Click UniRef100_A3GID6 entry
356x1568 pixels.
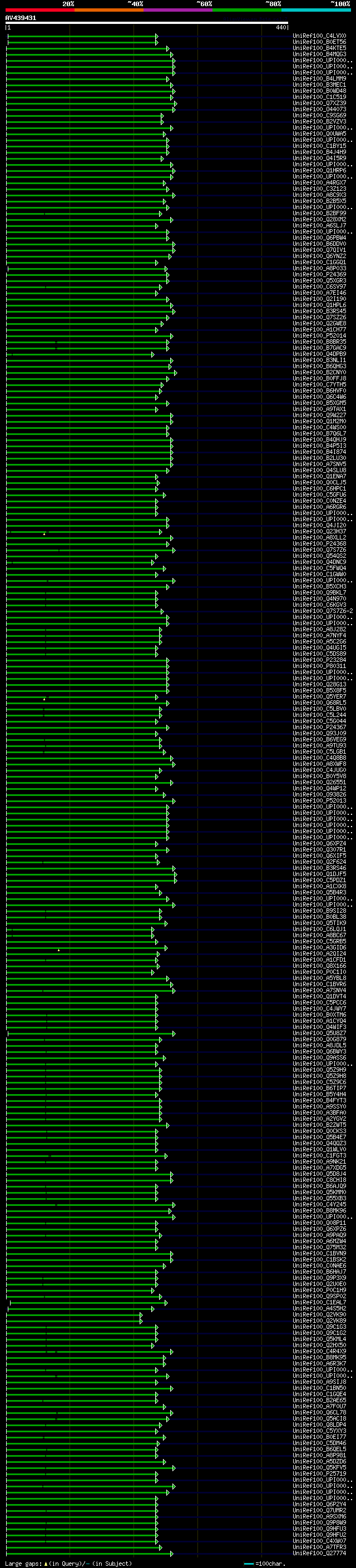[319, 948]
